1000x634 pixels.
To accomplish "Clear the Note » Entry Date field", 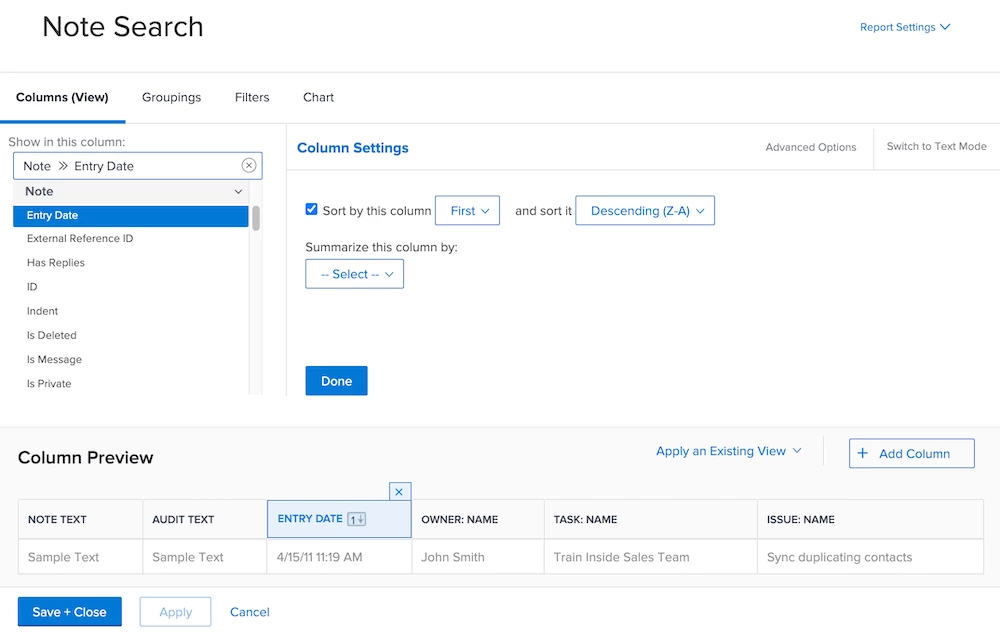I will [249, 165].
